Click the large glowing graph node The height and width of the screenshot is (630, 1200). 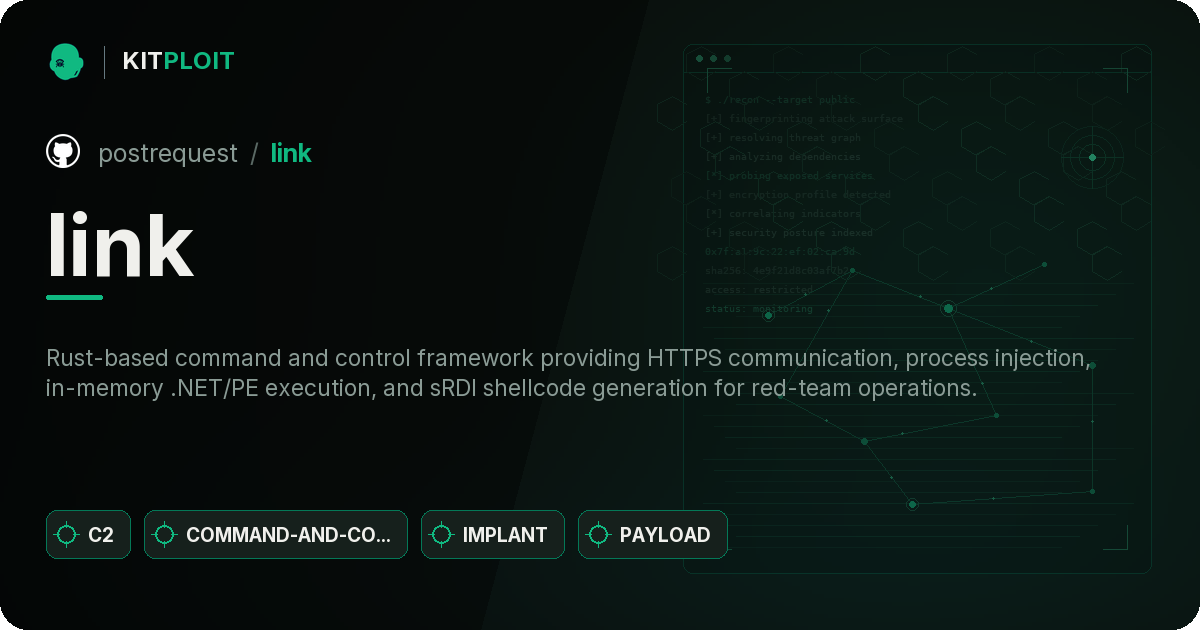[948, 309]
